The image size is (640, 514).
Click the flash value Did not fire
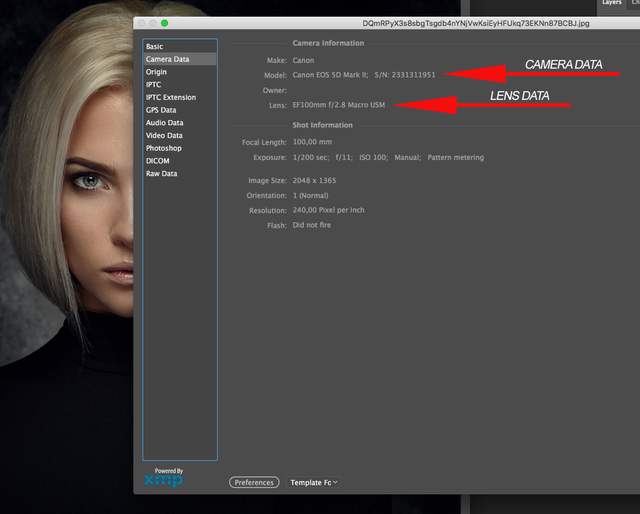[312, 225]
